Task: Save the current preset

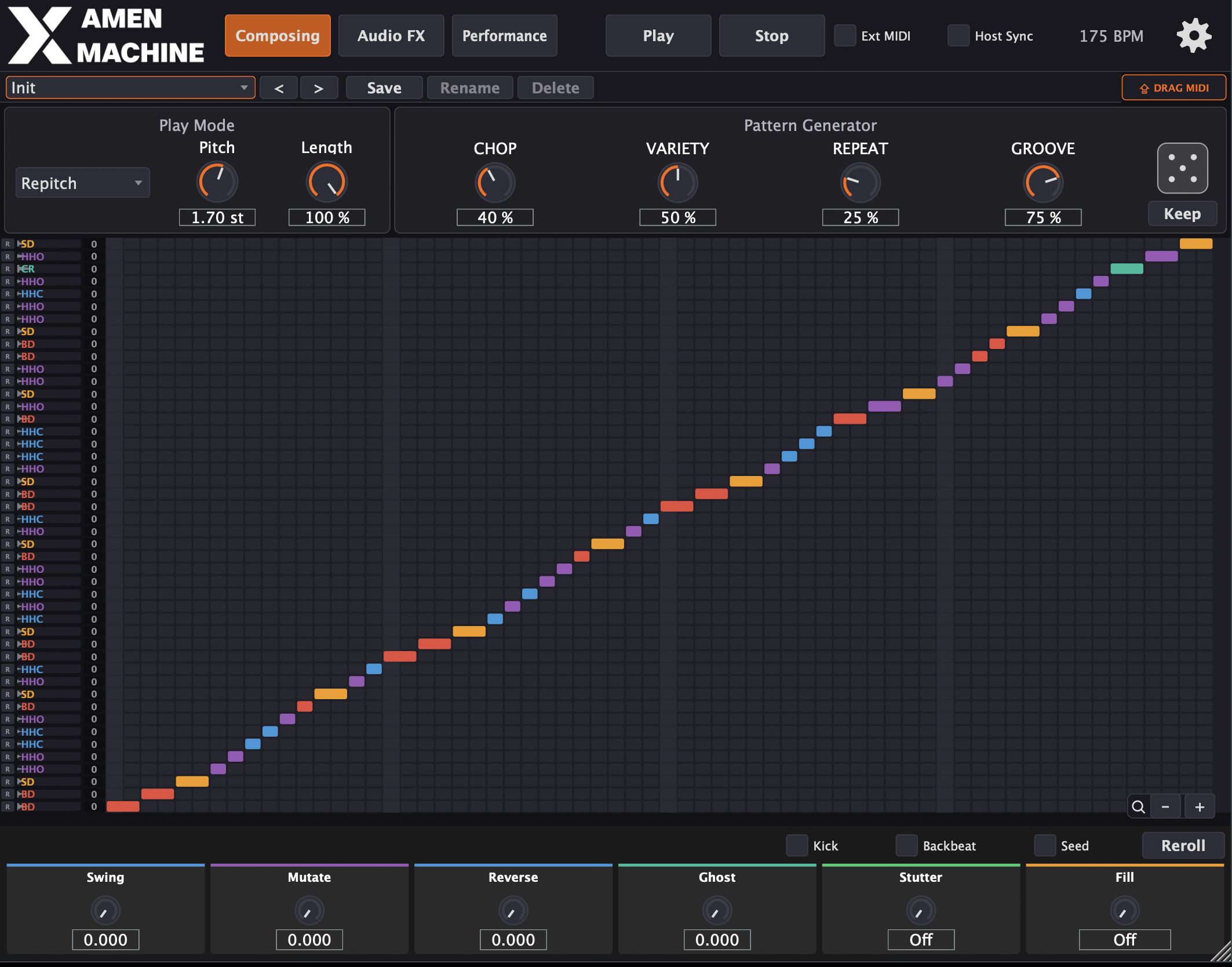Action: (x=384, y=88)
